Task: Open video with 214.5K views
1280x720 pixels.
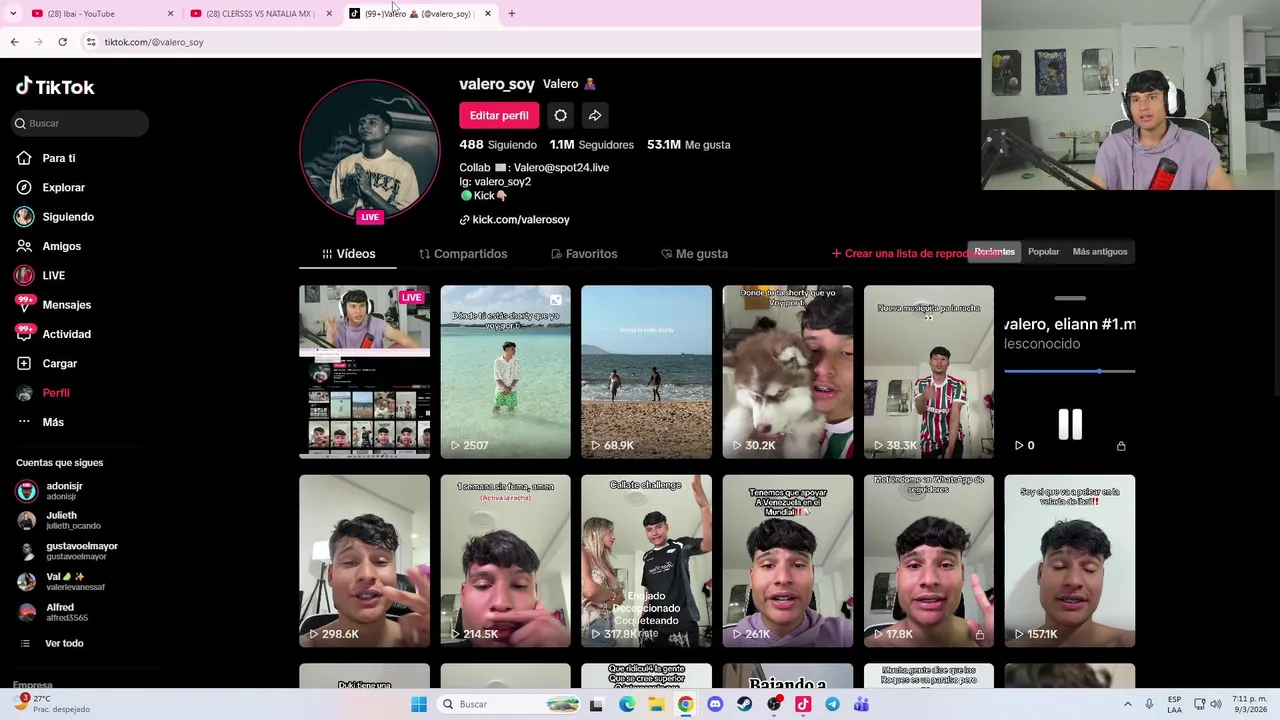Action: point(505,561)
